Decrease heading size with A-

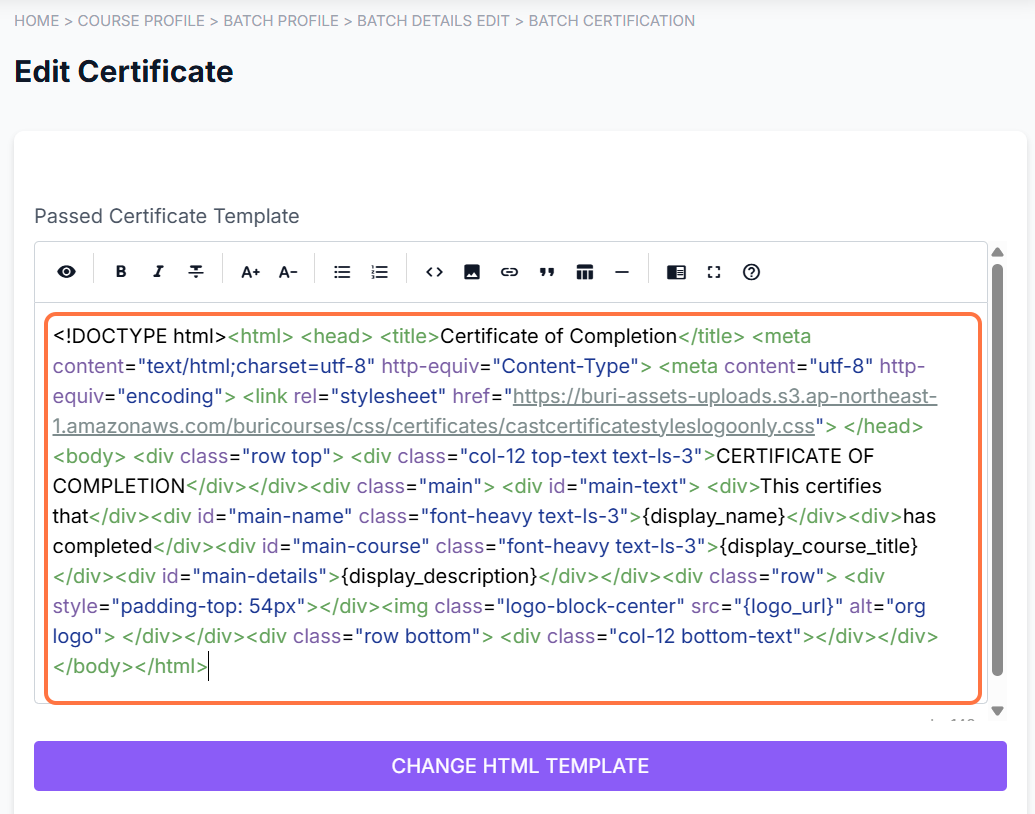point(288,272)
